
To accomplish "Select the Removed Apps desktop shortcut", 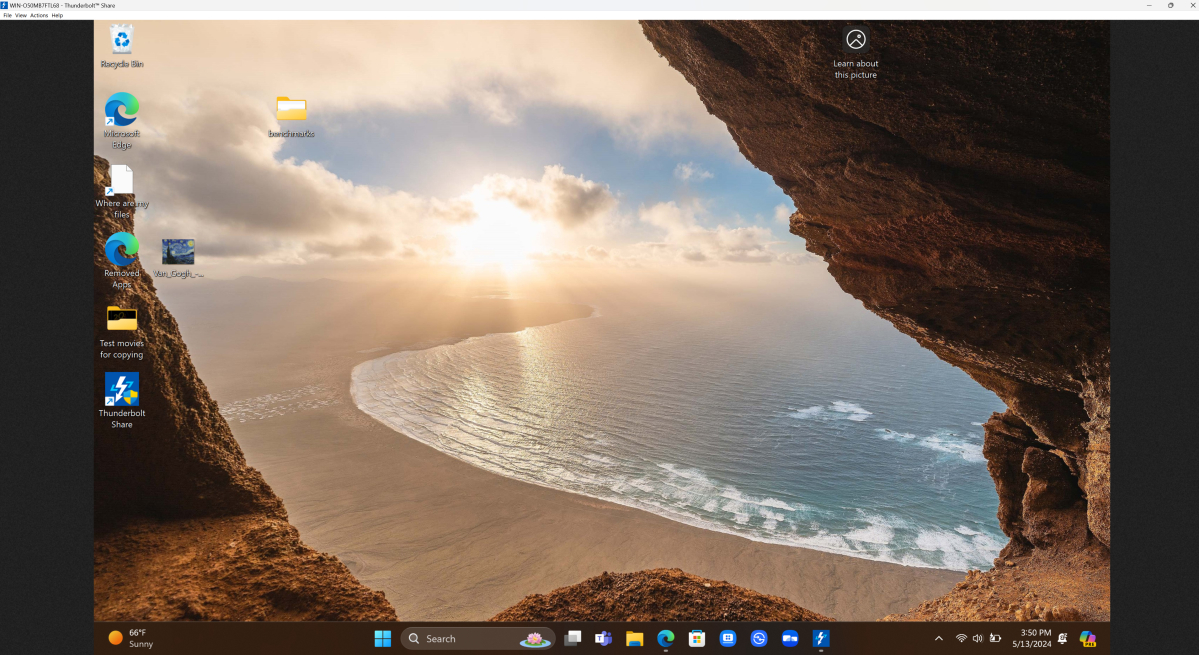I will pyautogui.click(x=122, y=250).
